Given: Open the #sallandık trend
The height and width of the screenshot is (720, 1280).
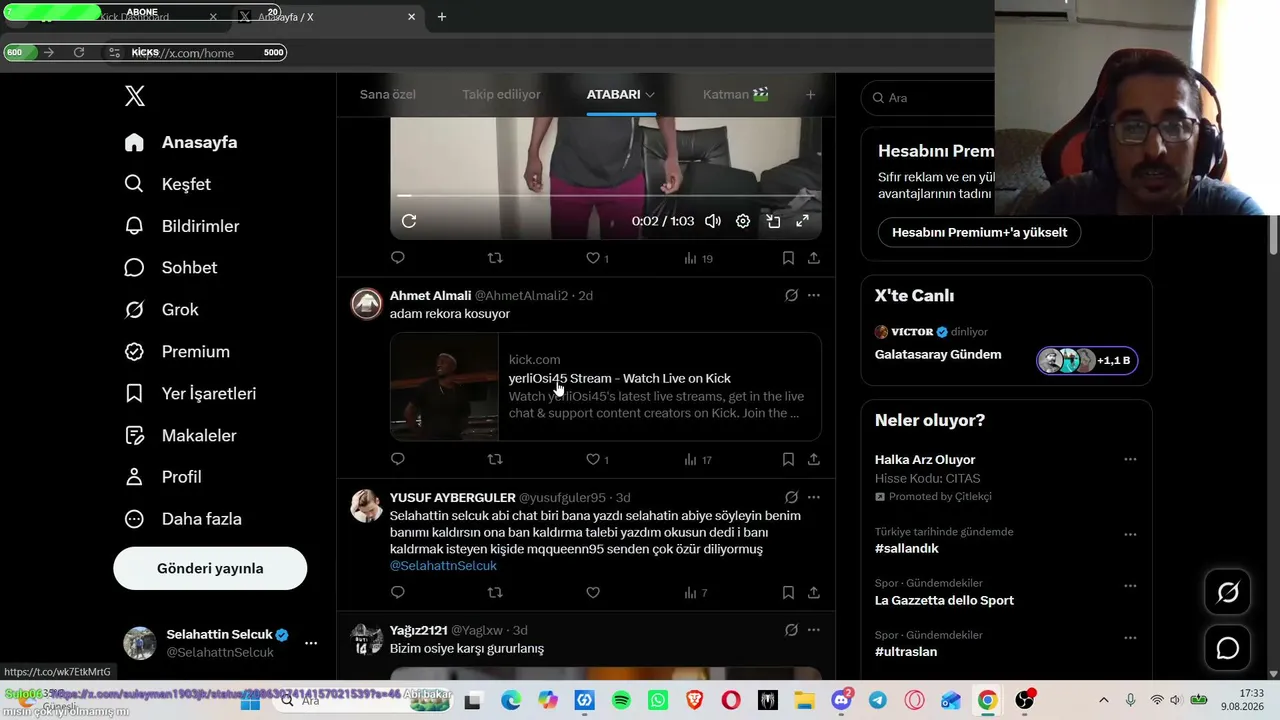Looking at the screenshot, I should (907, 549).
